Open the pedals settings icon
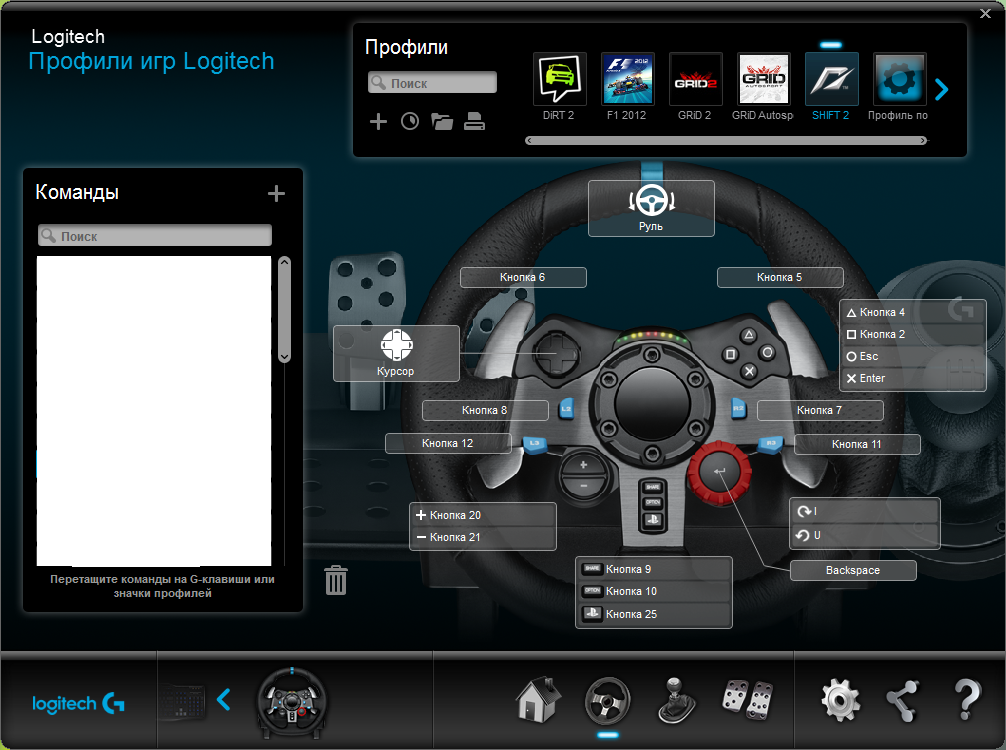This screenshot has width=1006, height=750. coord(747,700)
